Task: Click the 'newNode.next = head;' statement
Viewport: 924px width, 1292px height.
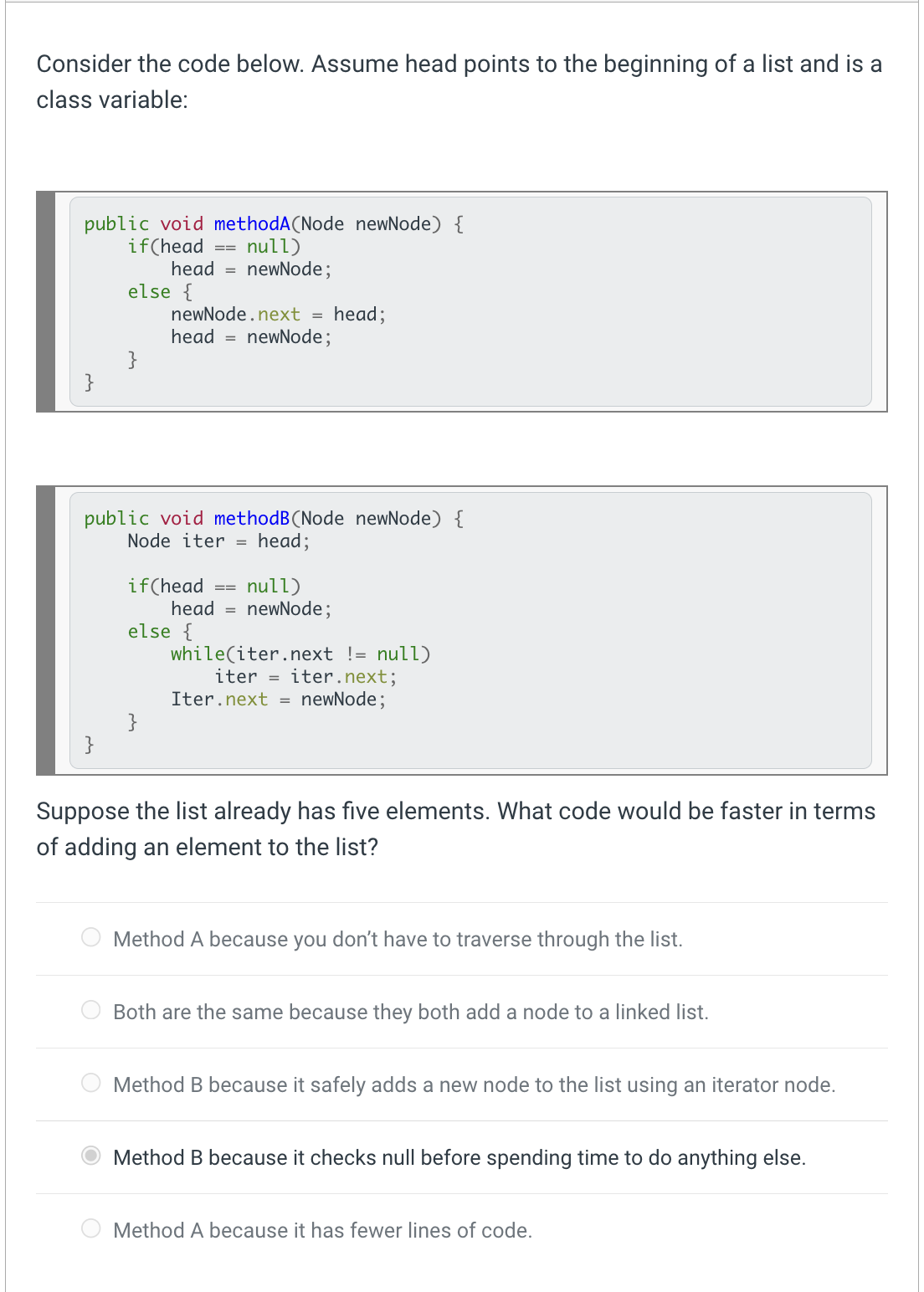Action: tap(278, 314)
